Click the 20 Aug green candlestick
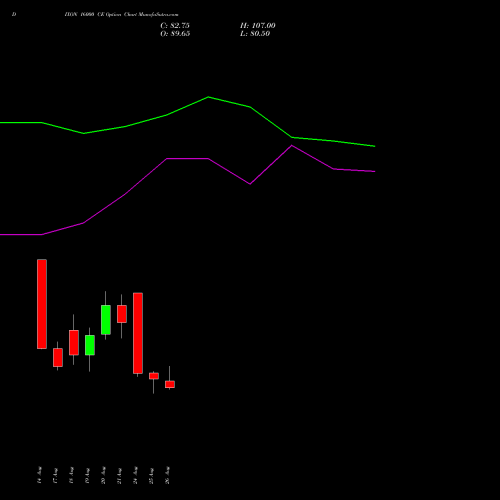This screenshot has height=500, width=500. (x=106, y=319)
